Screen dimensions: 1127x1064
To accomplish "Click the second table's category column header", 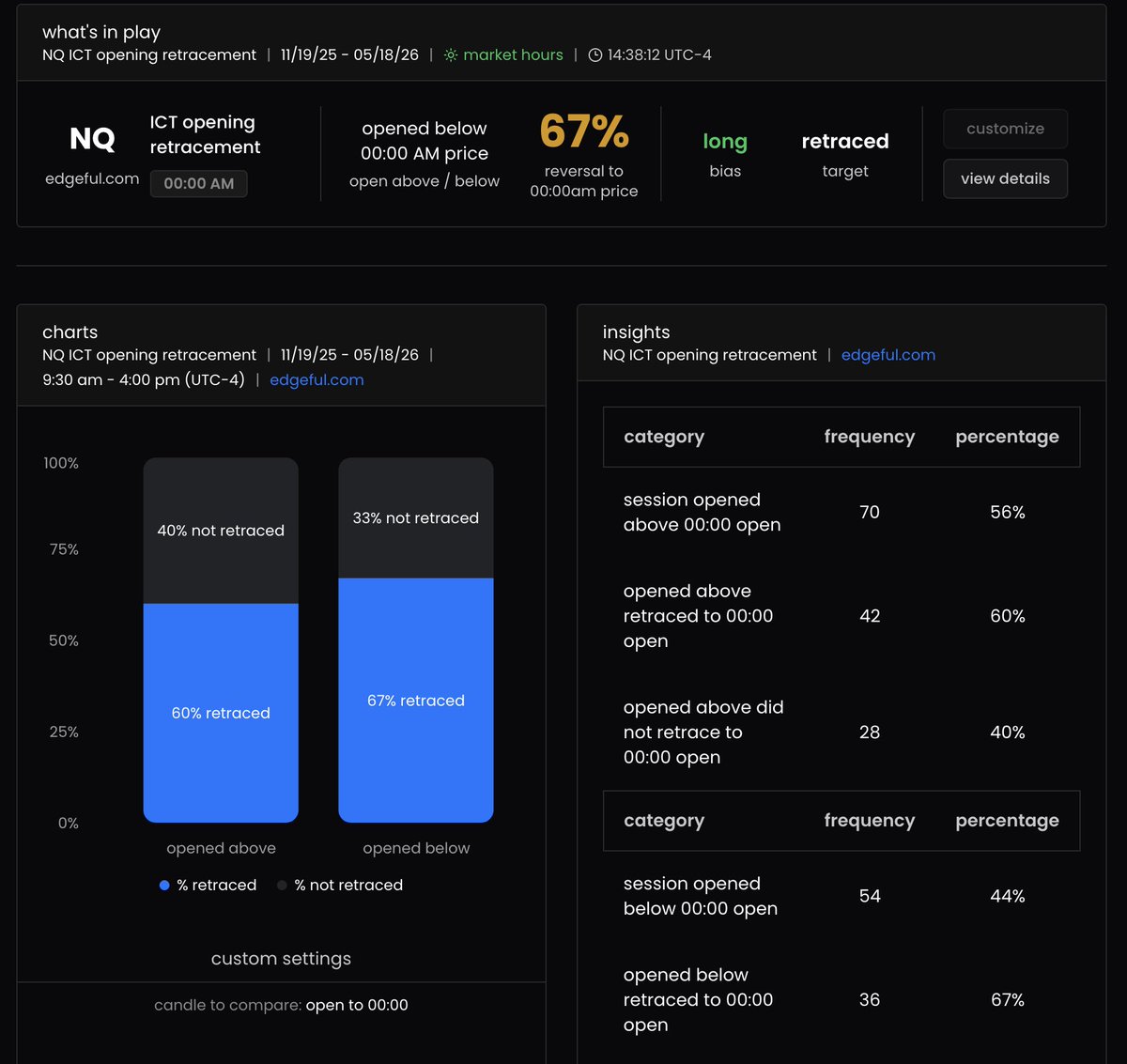I will [x=664, y=821].
